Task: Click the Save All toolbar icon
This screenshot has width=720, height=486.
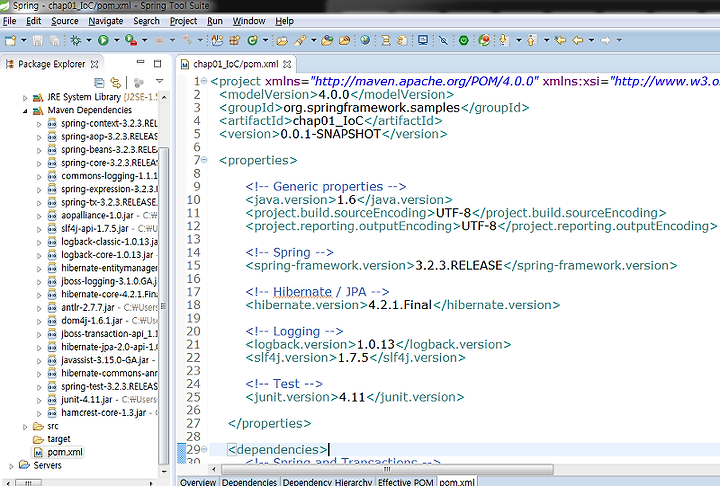Action: coord(55,40)
